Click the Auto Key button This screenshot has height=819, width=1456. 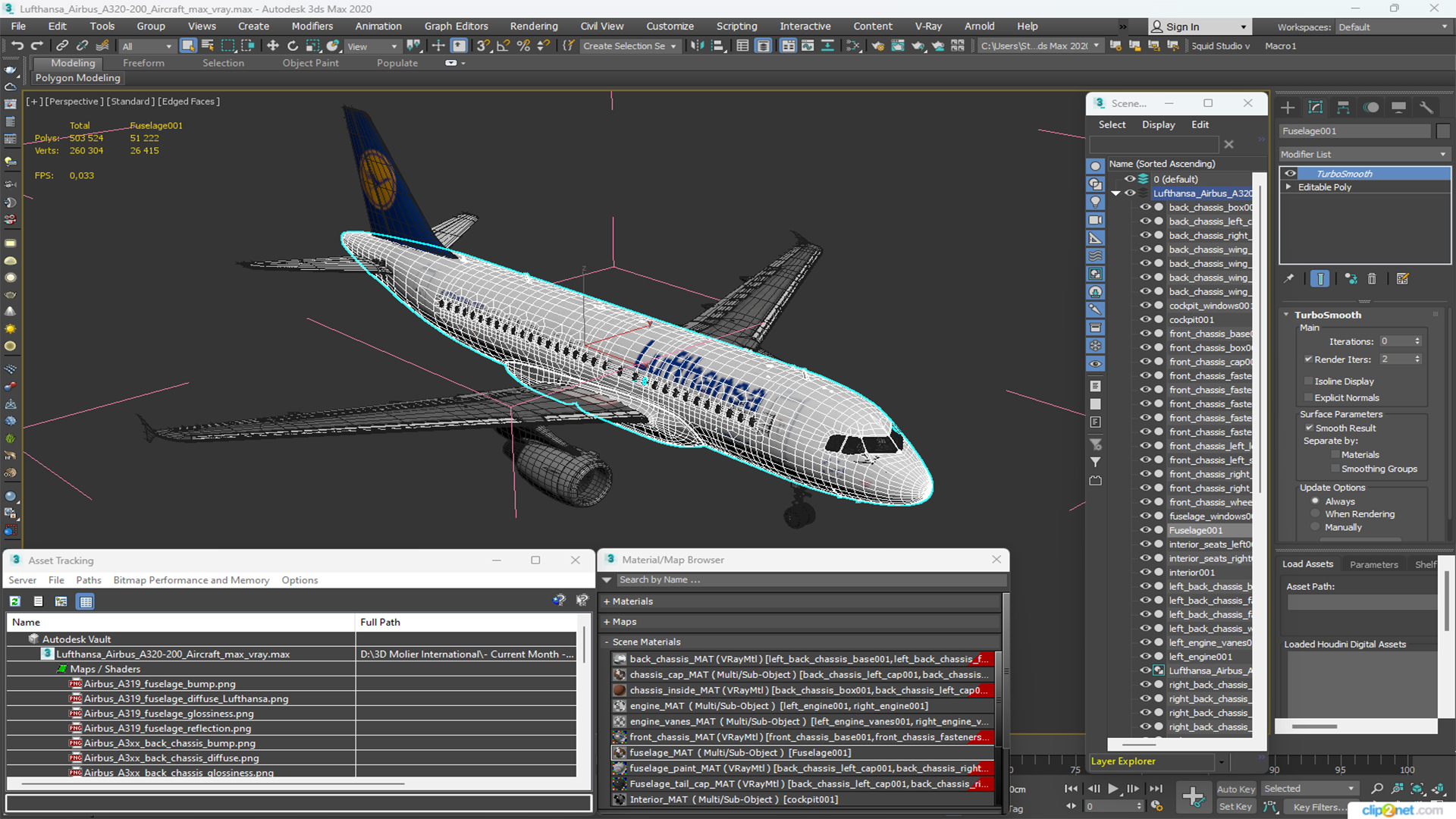pyautogui.click(x=1235, y=789)
